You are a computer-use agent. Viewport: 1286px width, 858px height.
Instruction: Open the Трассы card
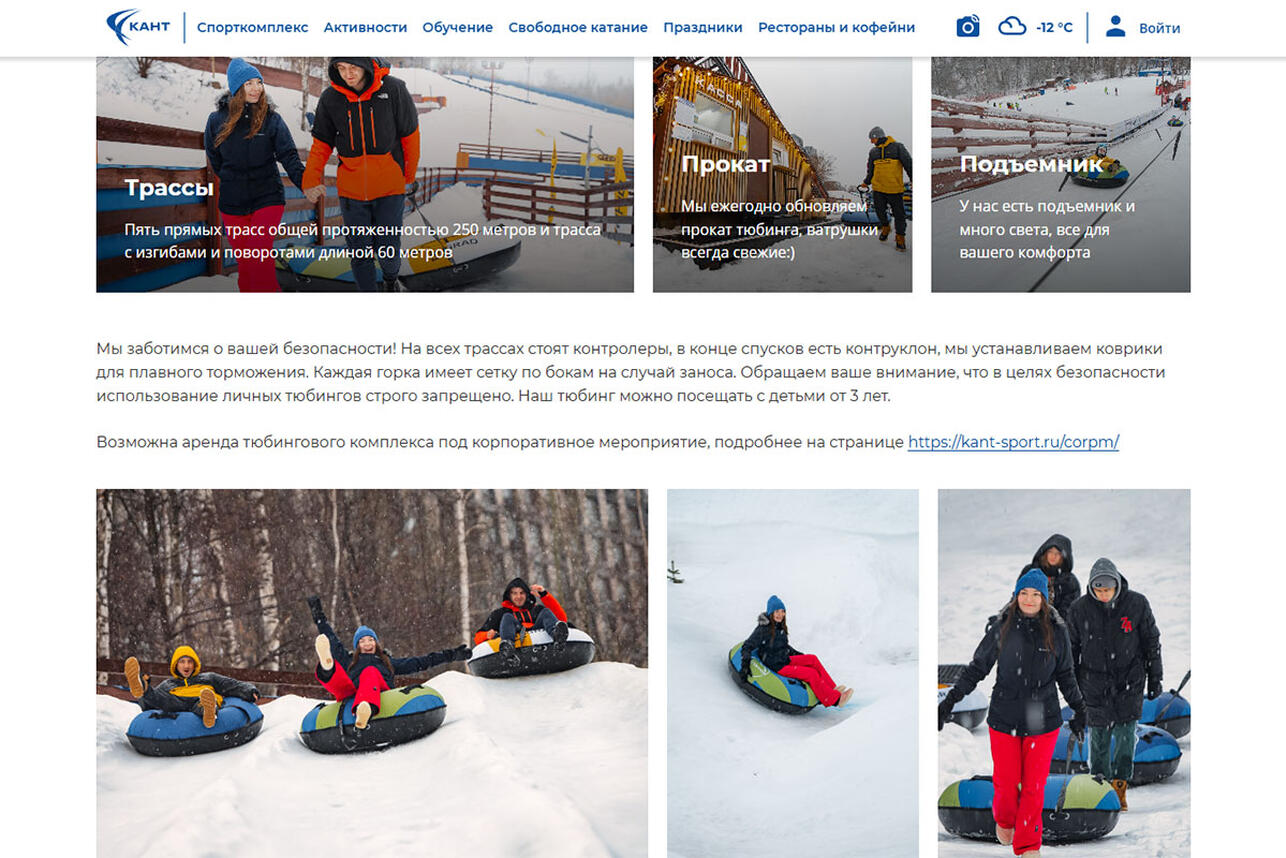point(365,174)
